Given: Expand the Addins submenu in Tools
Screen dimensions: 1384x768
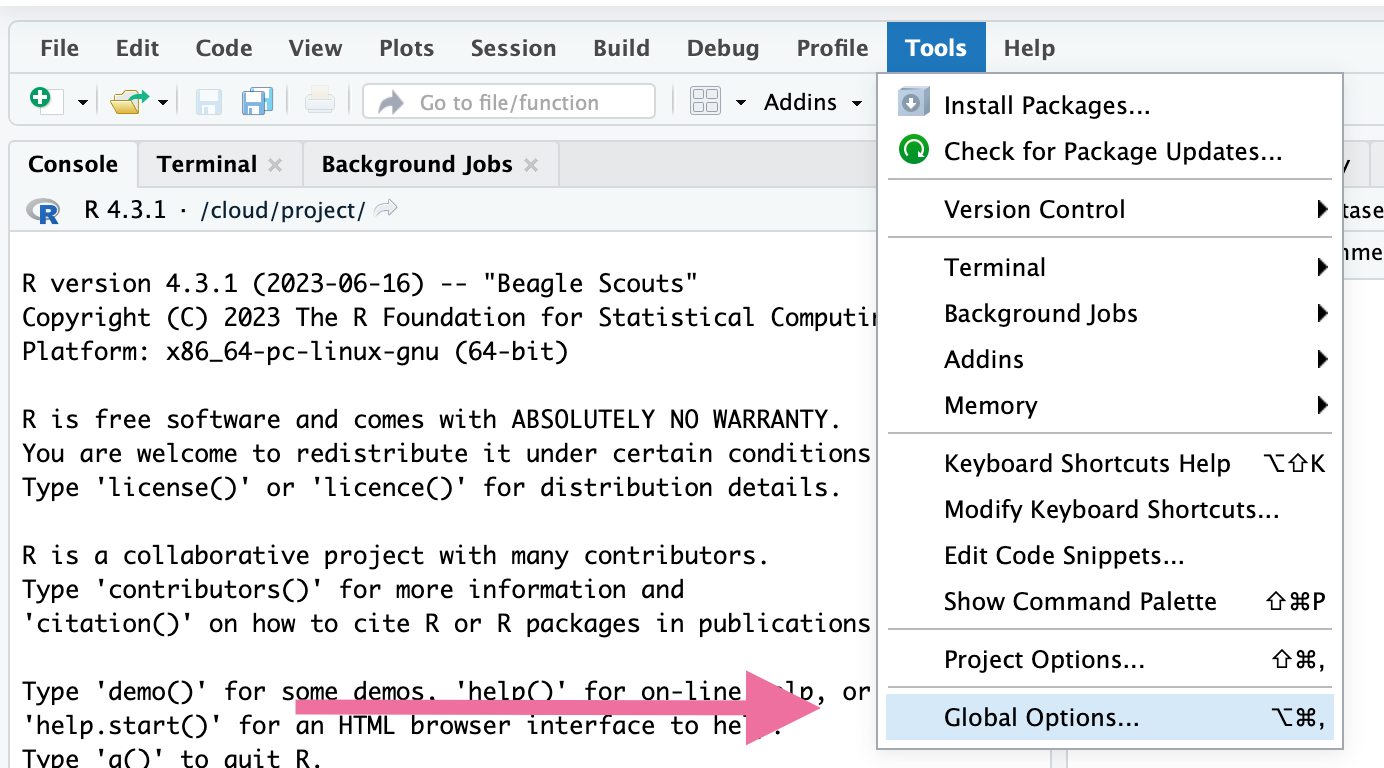Looking at the screenshot, I should coord(1110,359).
